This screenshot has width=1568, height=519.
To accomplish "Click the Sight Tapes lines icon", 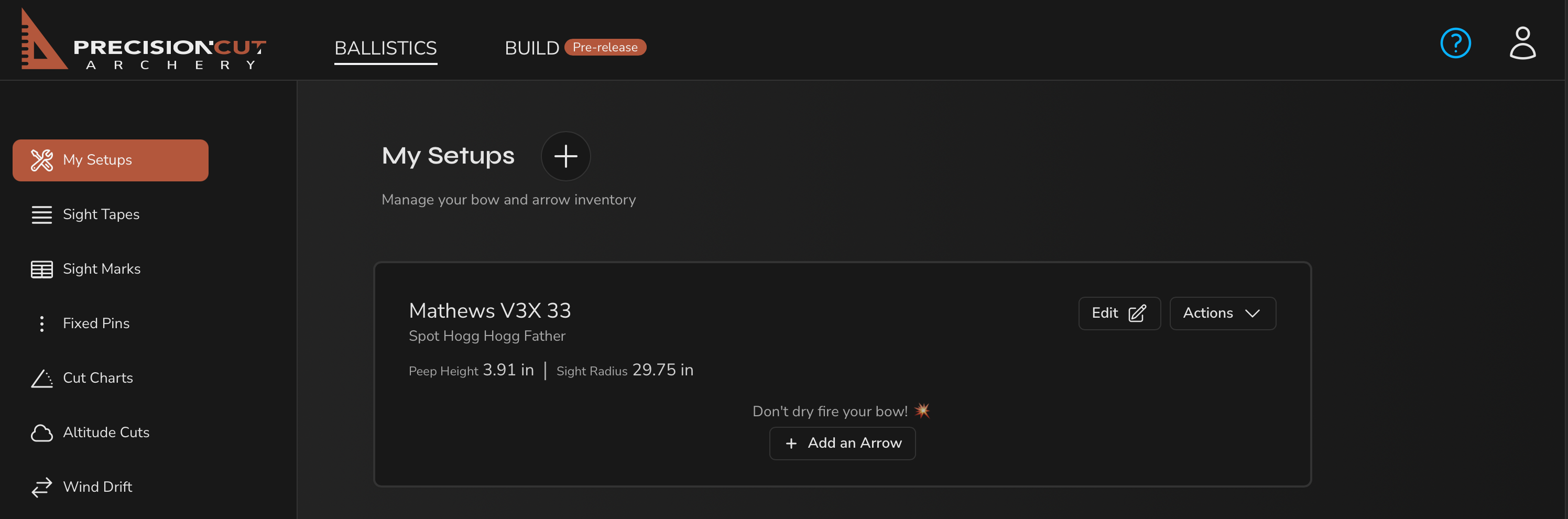I will tap(41, 215).
